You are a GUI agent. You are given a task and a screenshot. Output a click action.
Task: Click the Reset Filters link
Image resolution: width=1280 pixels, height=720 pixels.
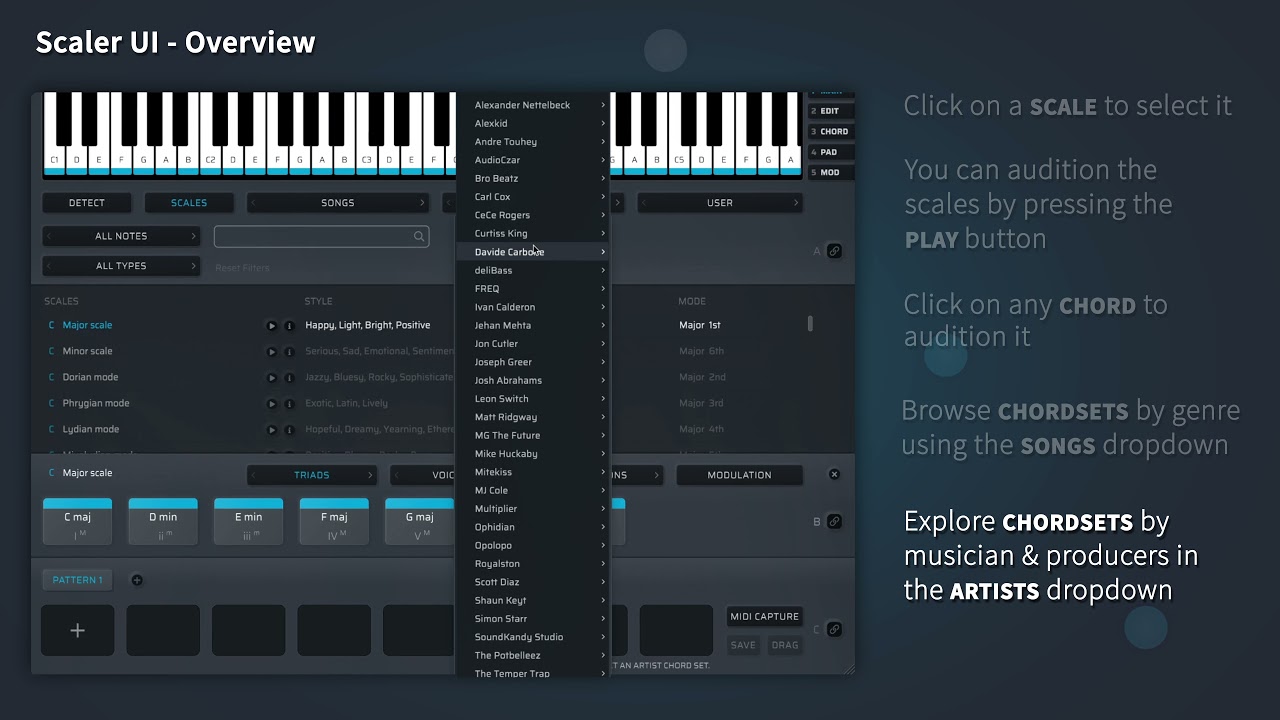242,268
